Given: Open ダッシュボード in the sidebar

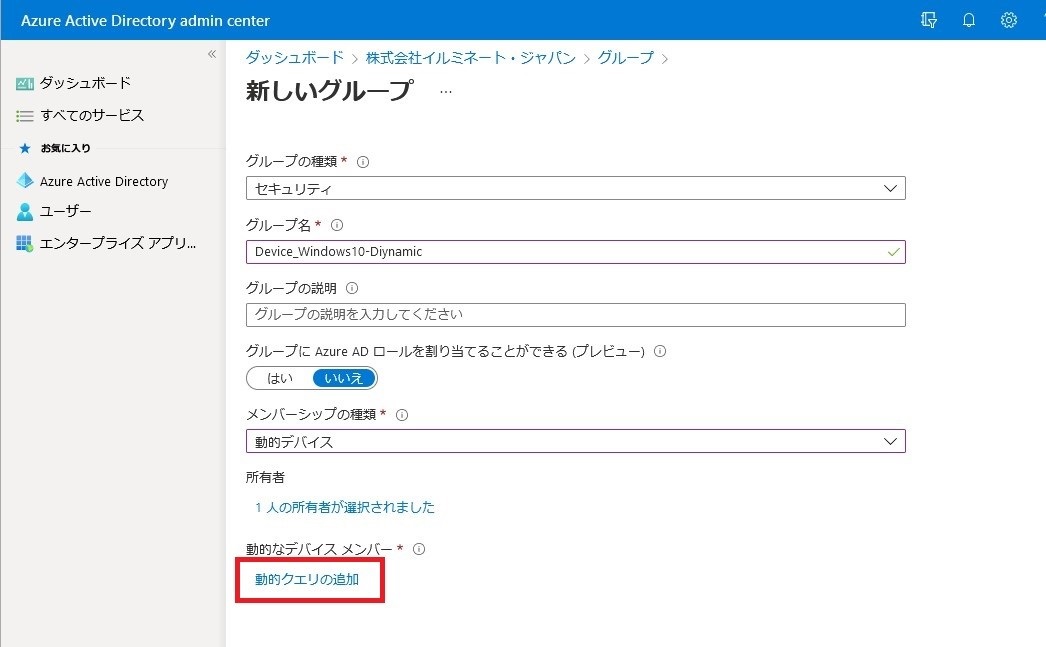Looking at the screenshot, I should (85, 83).
